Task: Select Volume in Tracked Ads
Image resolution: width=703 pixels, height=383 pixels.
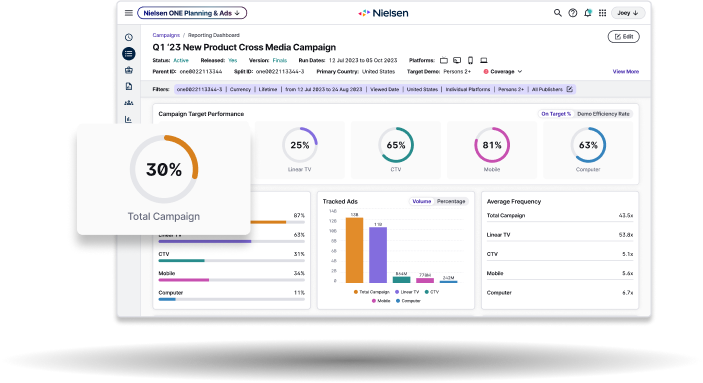Action: (421, 201)
